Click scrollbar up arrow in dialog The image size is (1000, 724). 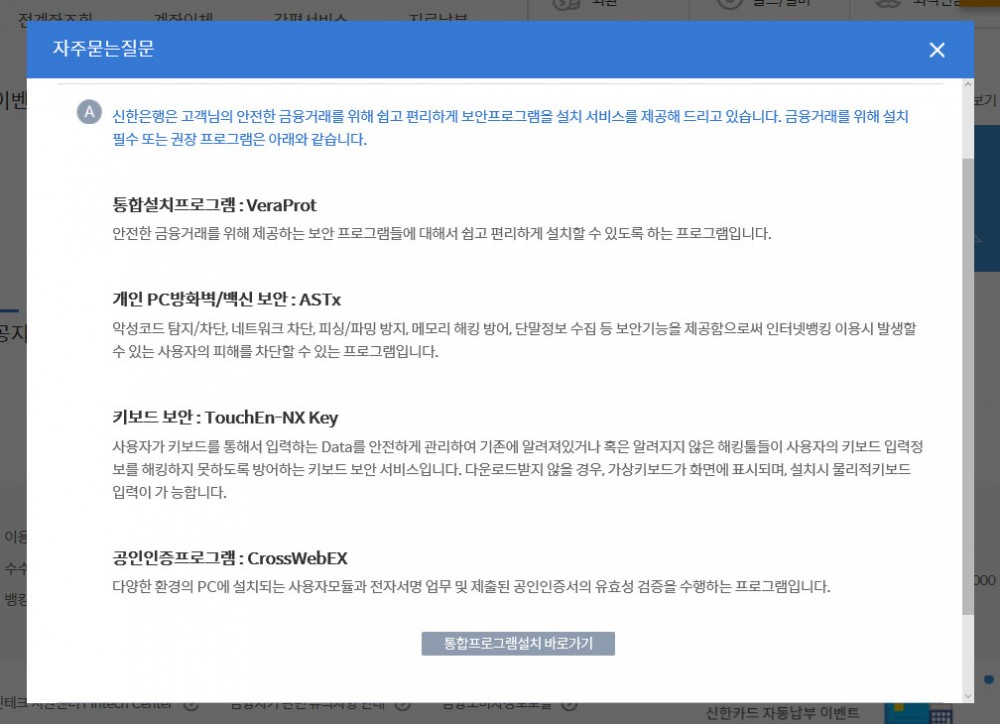[968, 84]
